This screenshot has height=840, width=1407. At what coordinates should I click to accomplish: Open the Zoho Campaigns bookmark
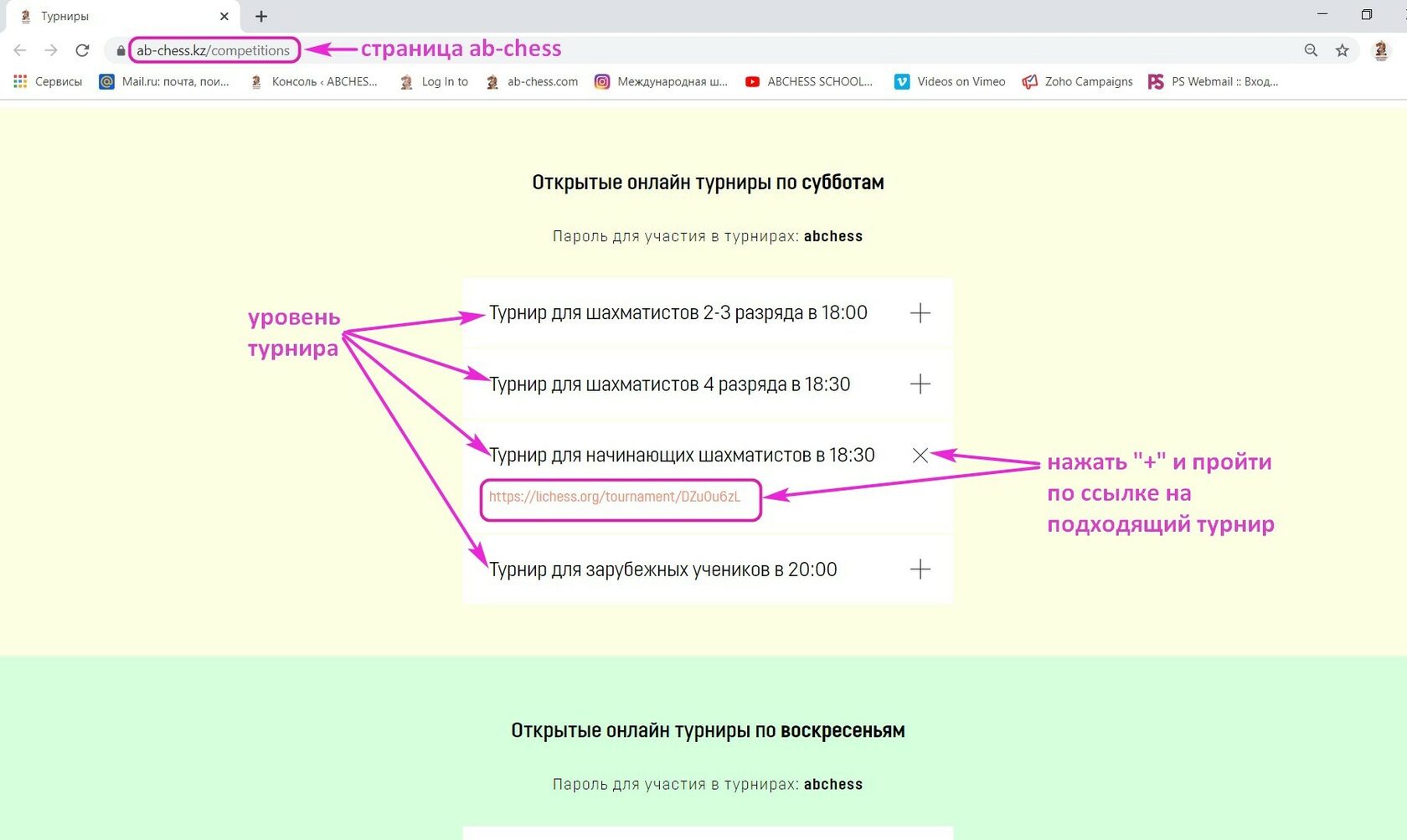1077,81
